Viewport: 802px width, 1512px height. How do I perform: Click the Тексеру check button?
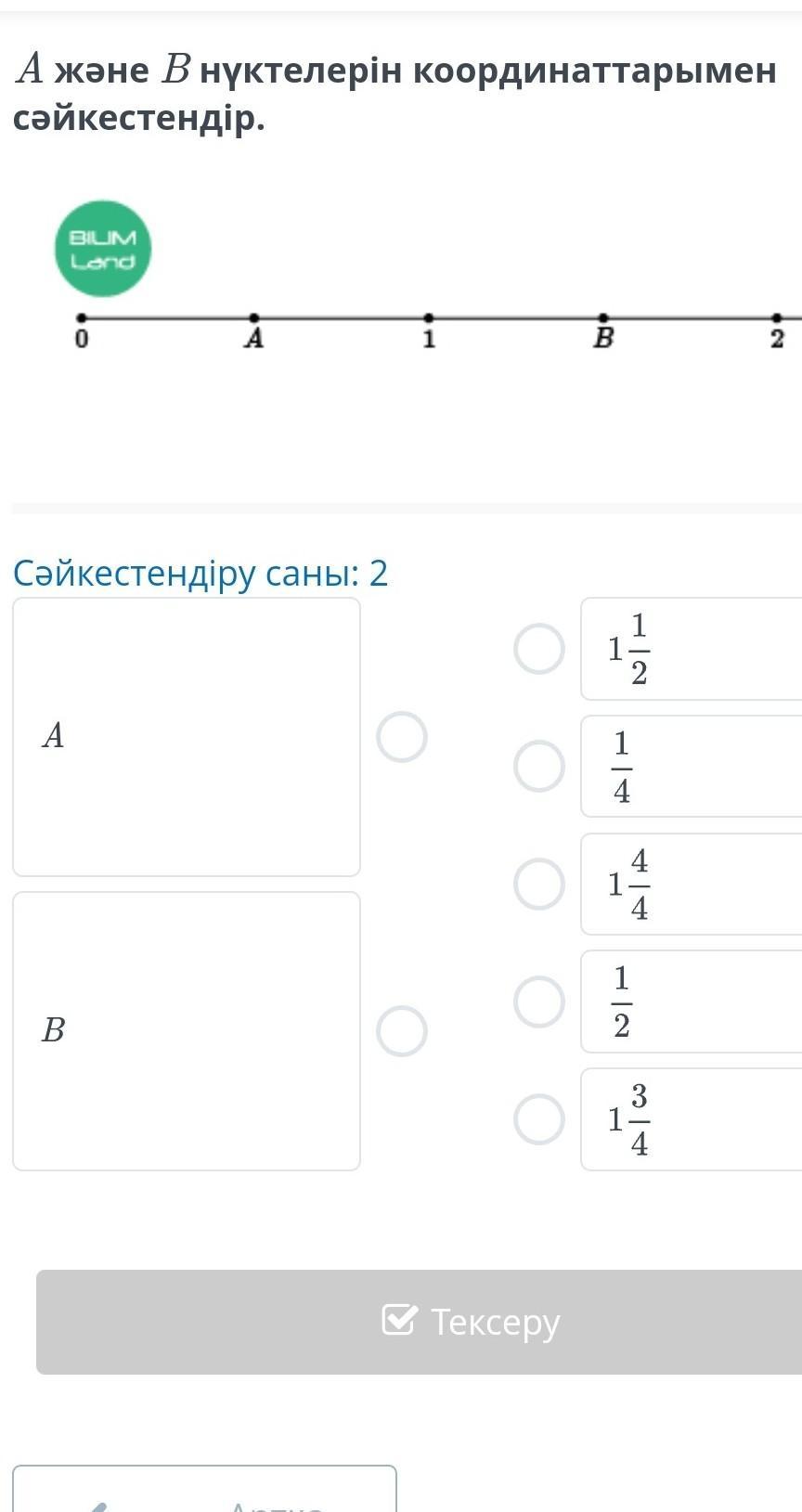420,1322
